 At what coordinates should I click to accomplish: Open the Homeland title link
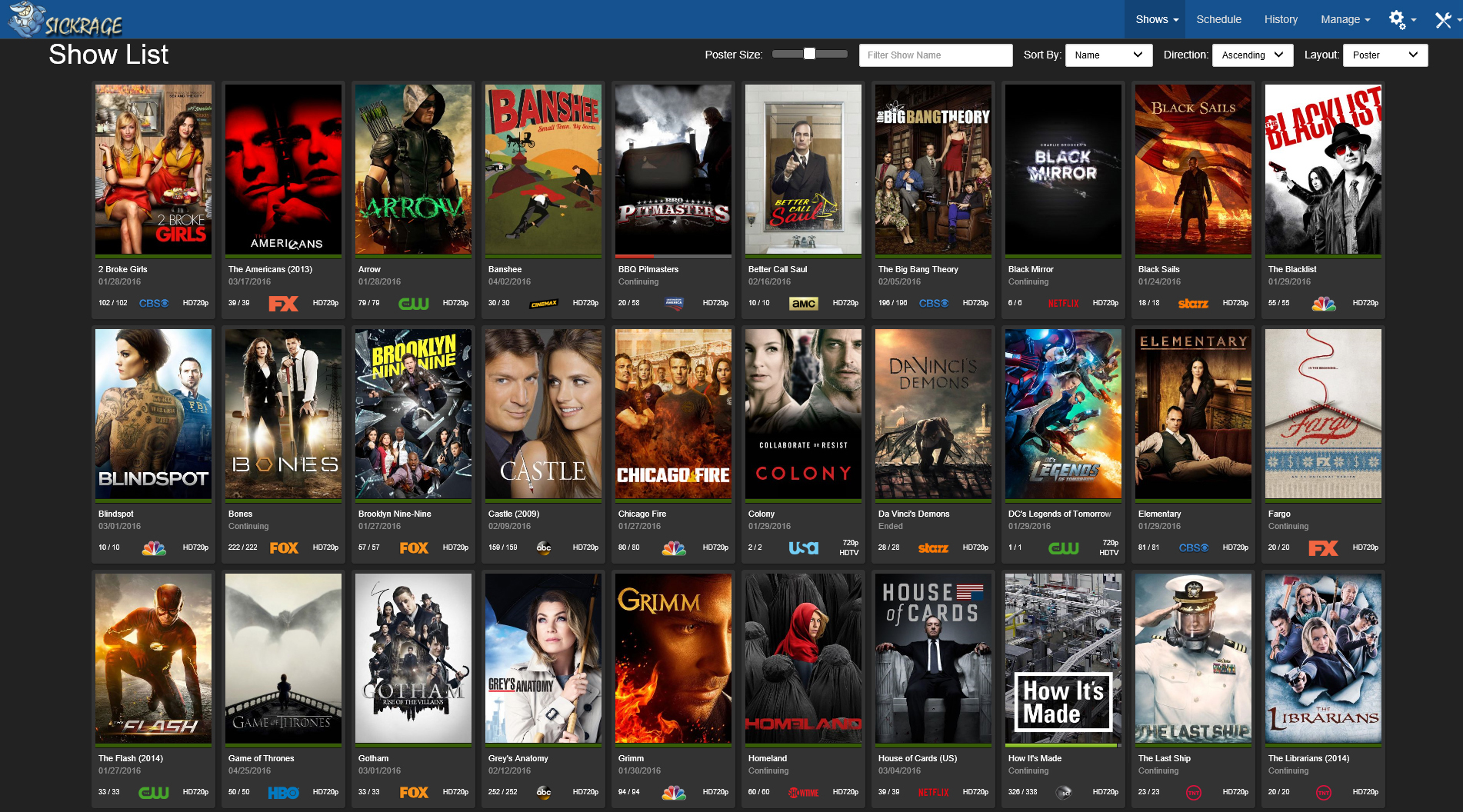pos(768,758)
